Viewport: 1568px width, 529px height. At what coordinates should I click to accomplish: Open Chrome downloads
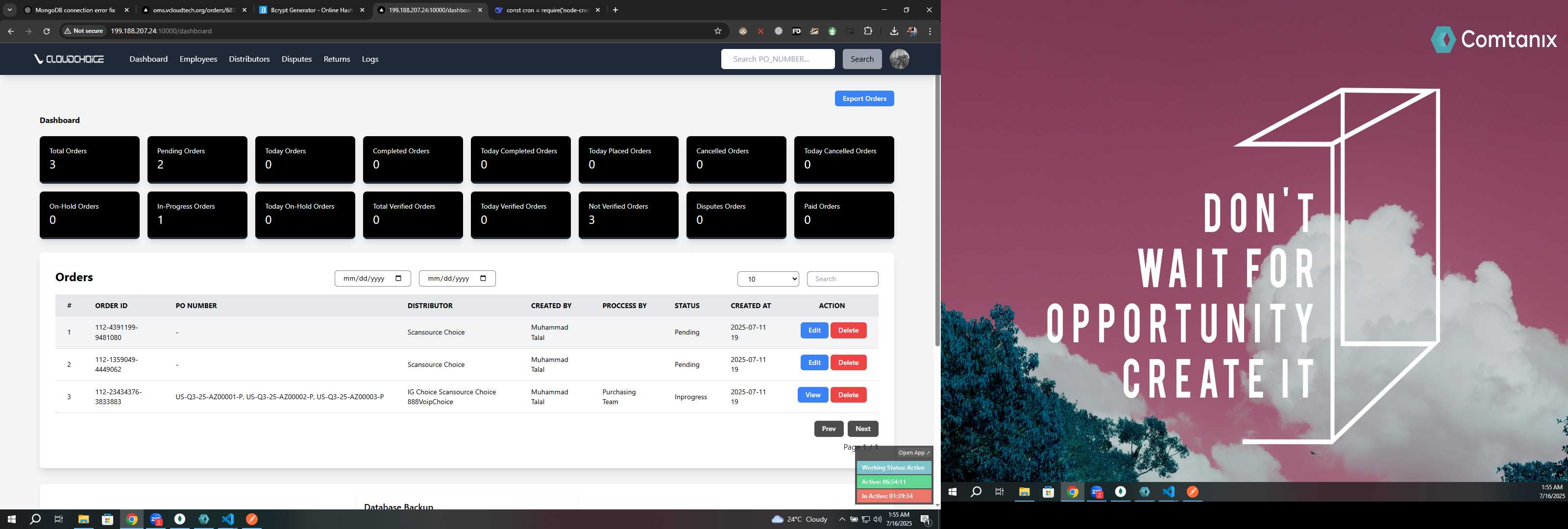894,31
